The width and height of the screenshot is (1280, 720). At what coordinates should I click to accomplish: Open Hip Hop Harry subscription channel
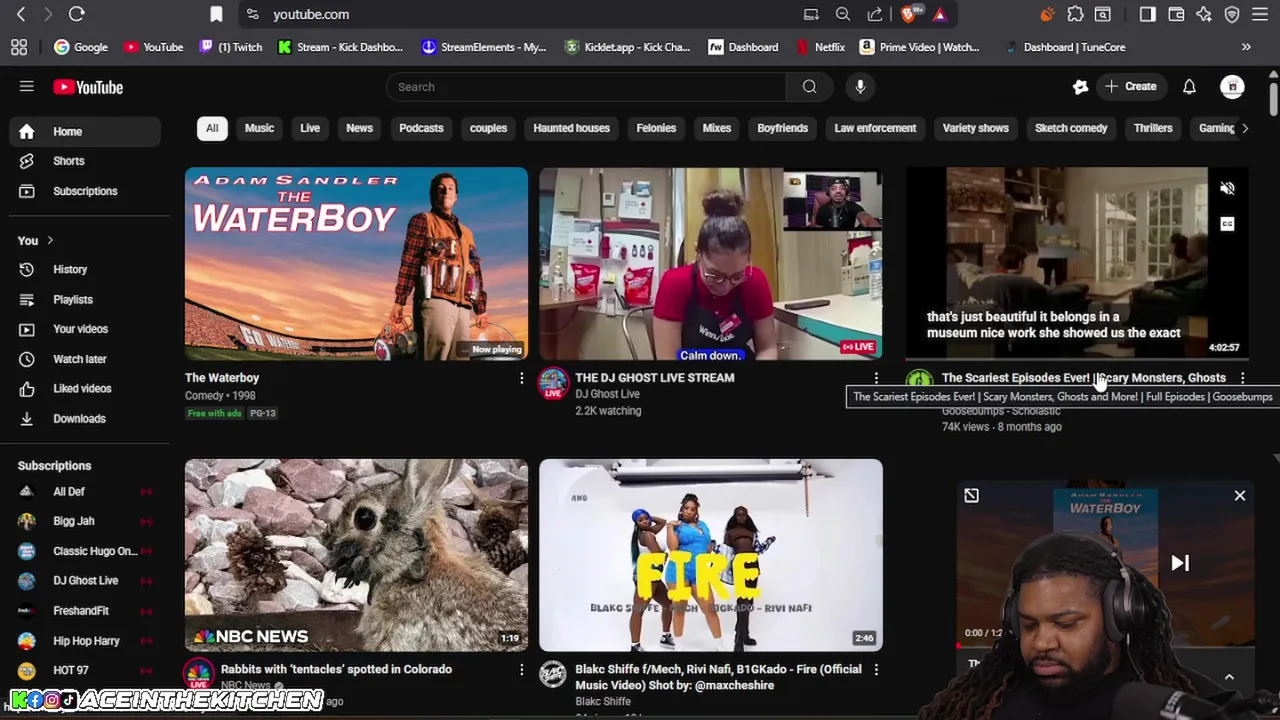coord(85,641)
